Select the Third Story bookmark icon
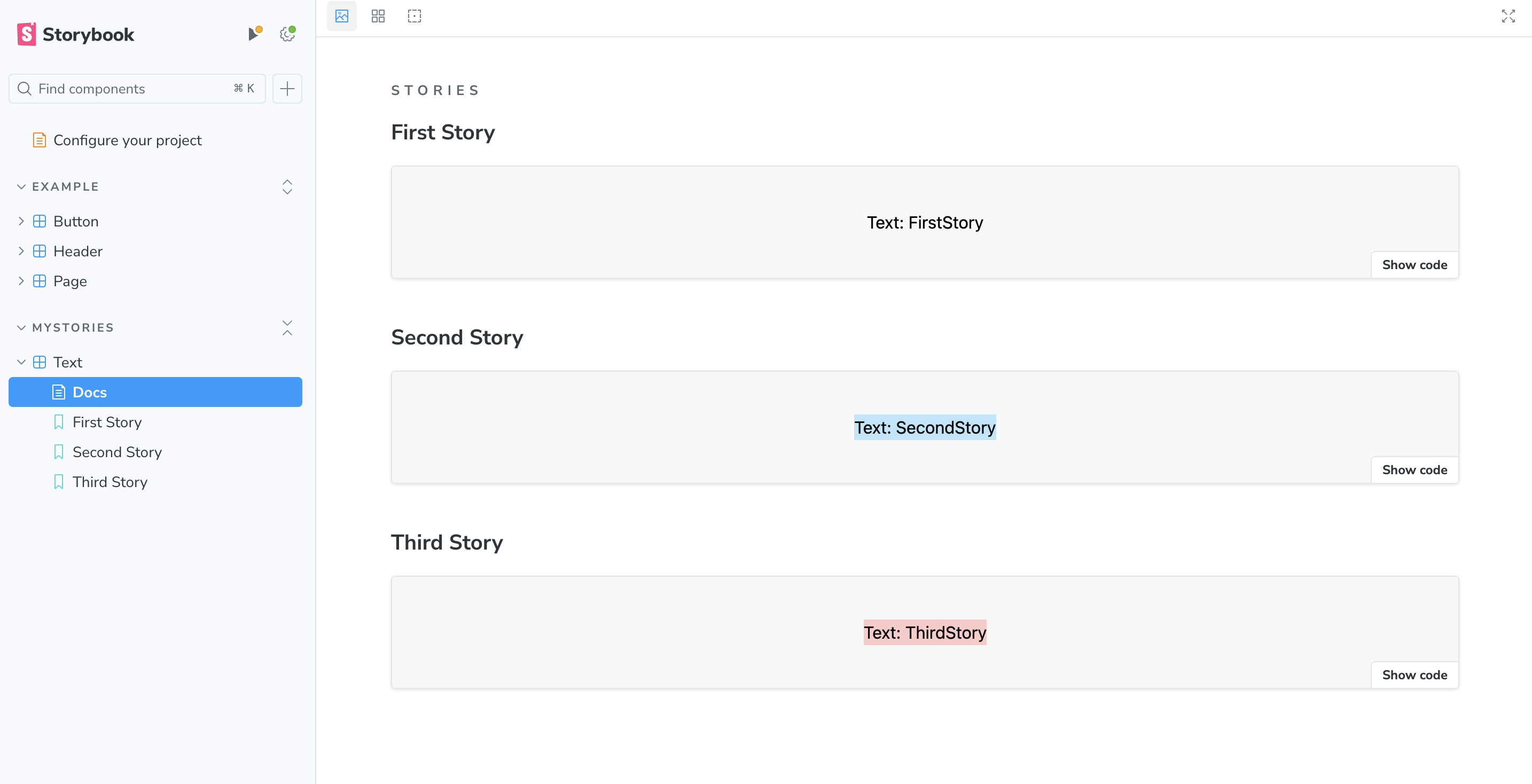The image size is (1532, 784). [59, 482]
